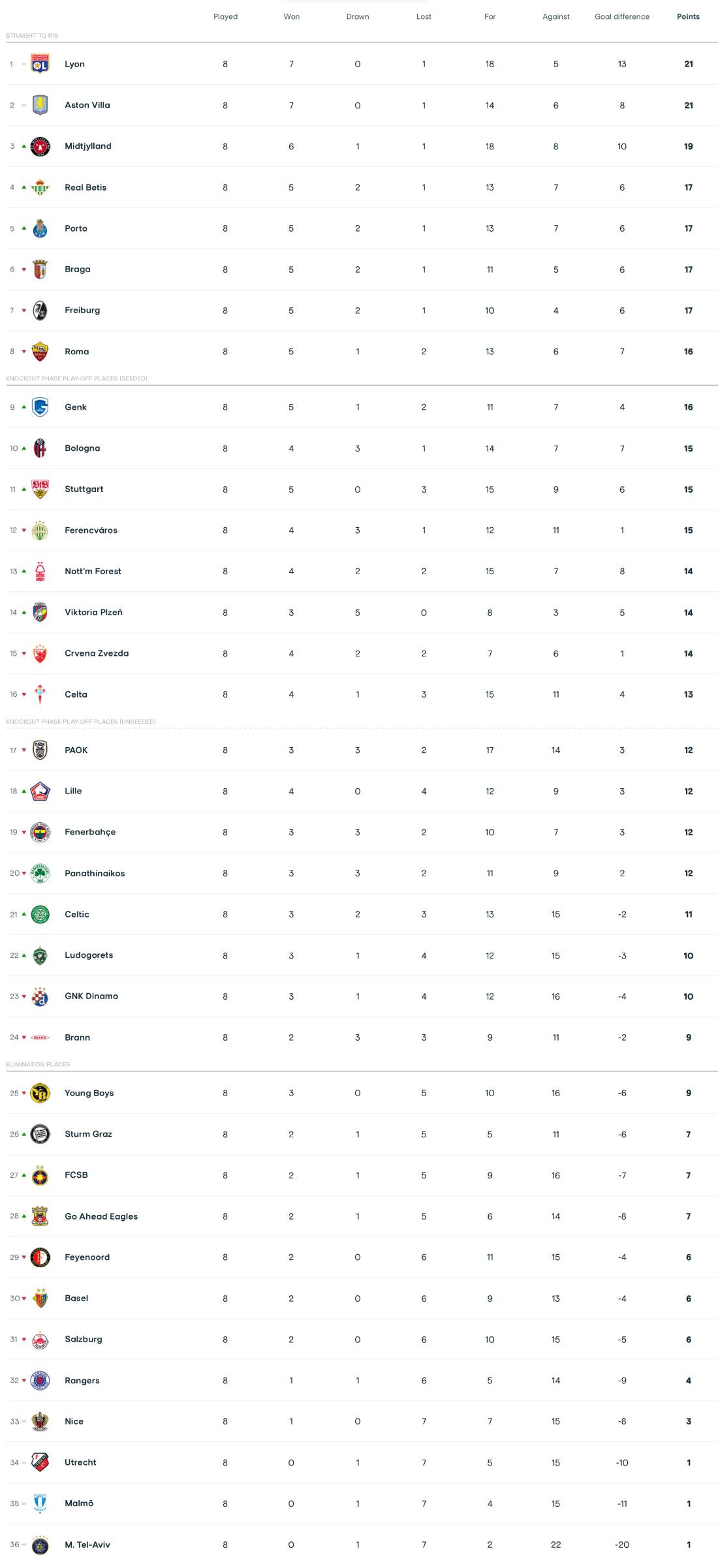Click the Played column header
The width and height of the screenshot is (718, 1568).
[x=225, y=17]
